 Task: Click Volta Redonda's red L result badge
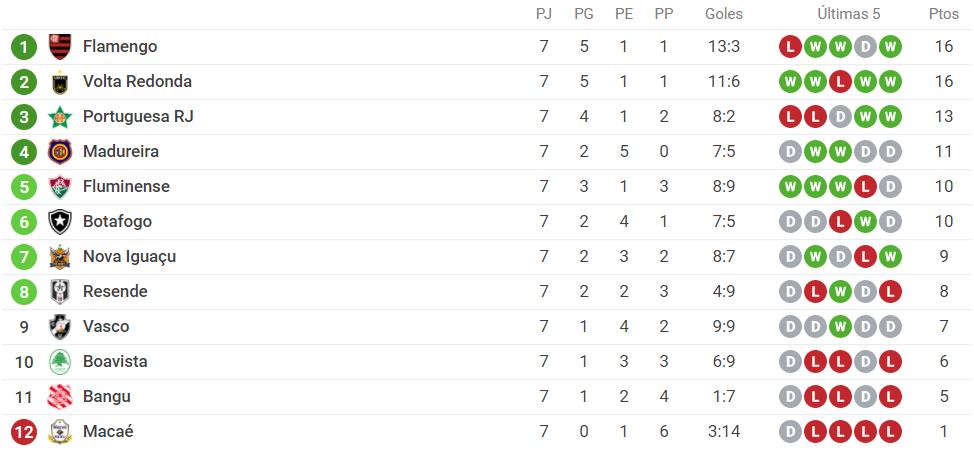tap(840, 81)
